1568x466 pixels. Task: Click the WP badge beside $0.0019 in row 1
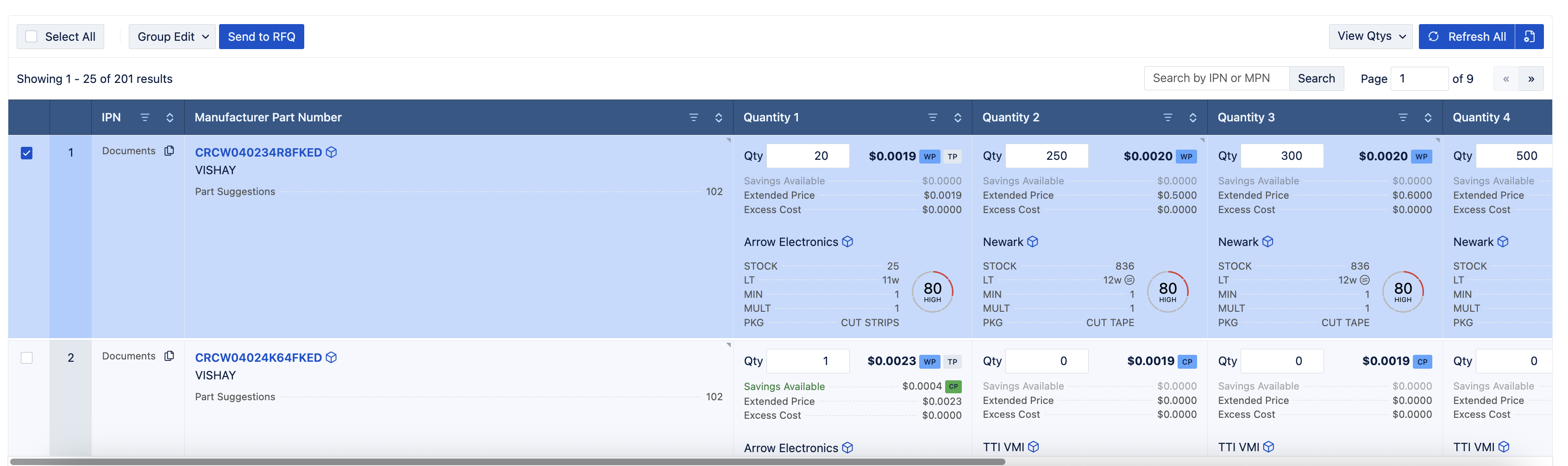pyautogui.click(x=929, y=157)
